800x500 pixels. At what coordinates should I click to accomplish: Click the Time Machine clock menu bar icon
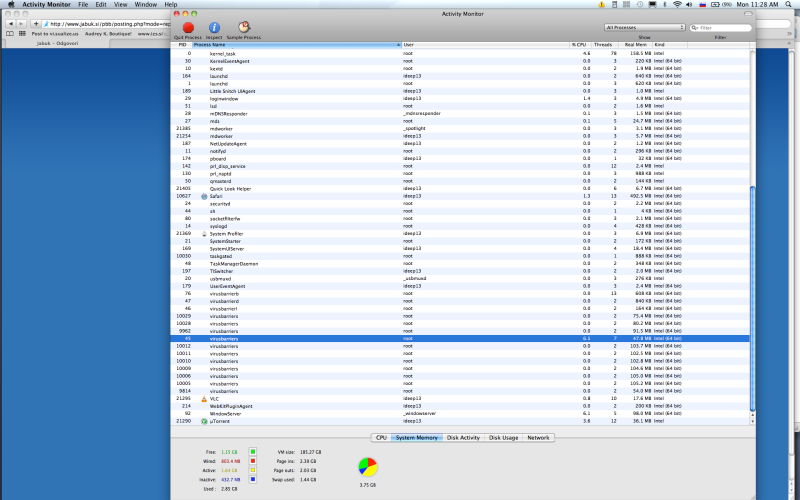pos(639,4)
